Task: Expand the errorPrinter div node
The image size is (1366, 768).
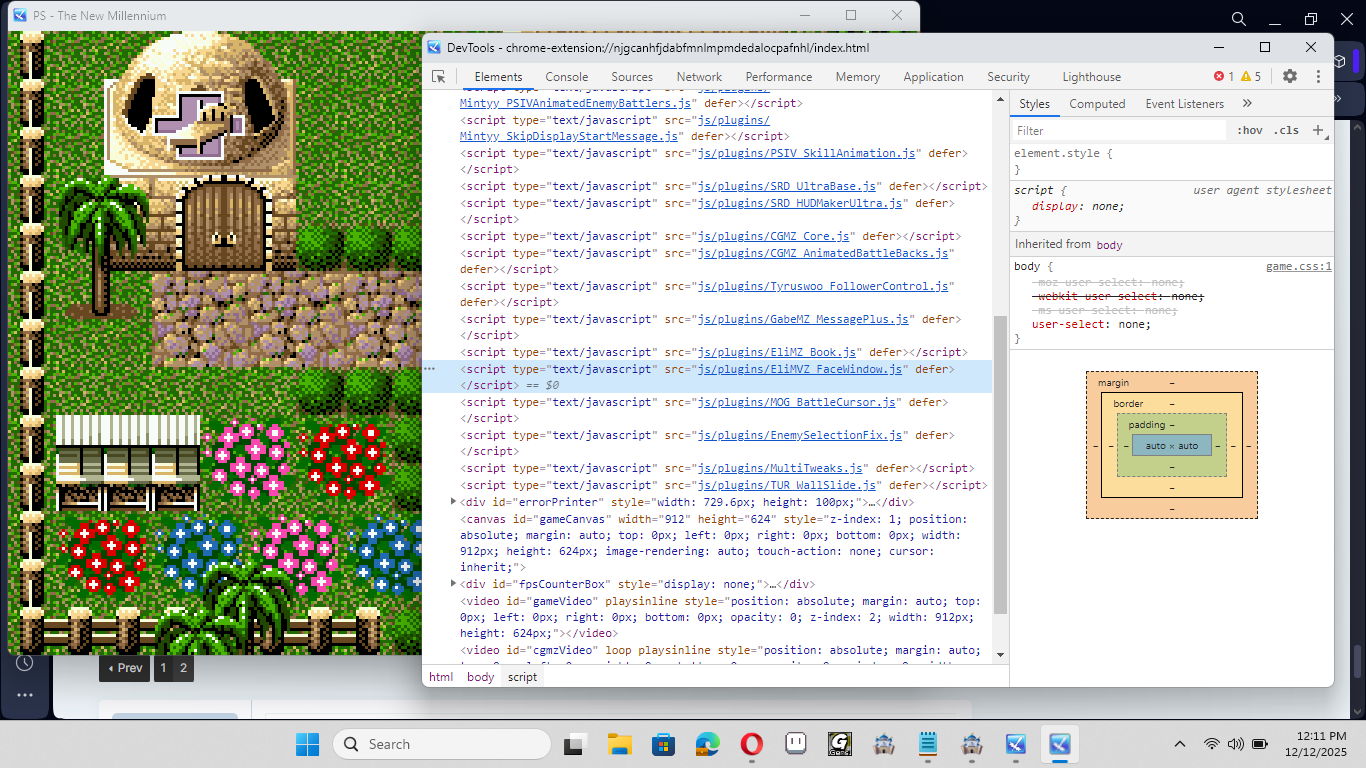Action: click(453, 501)
